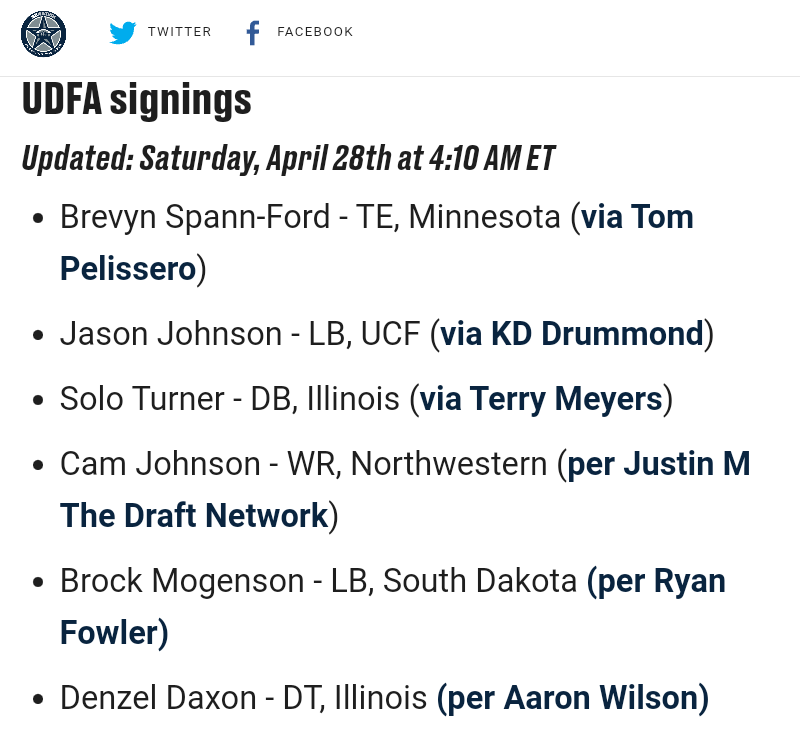The width and height of the screenshot is (800, 733).
Task: Click the Facebook f icon
Action: click(x=253, y=33)
